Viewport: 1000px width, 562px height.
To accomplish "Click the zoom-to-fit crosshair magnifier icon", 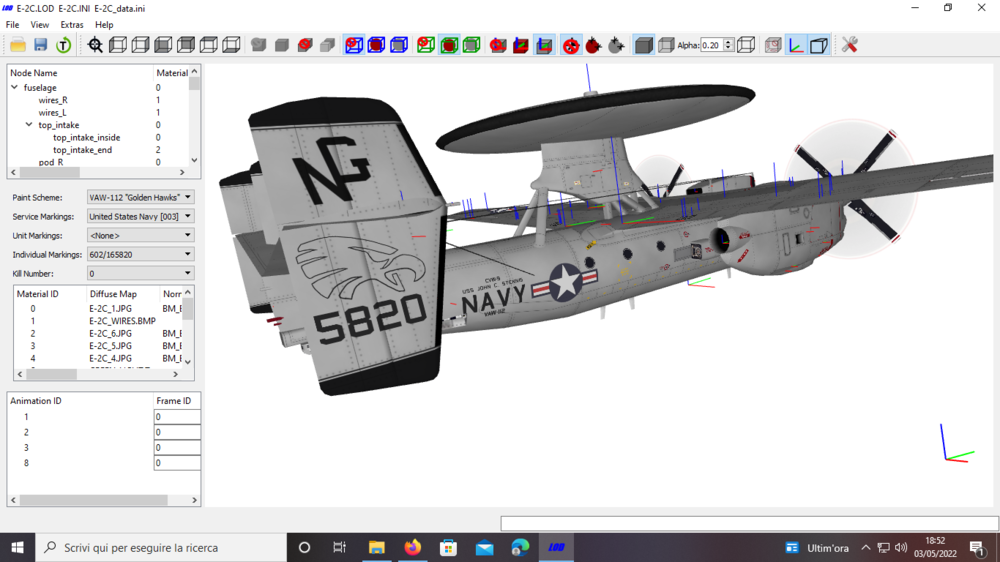I will pyautogui.click(x=95, y=45).
